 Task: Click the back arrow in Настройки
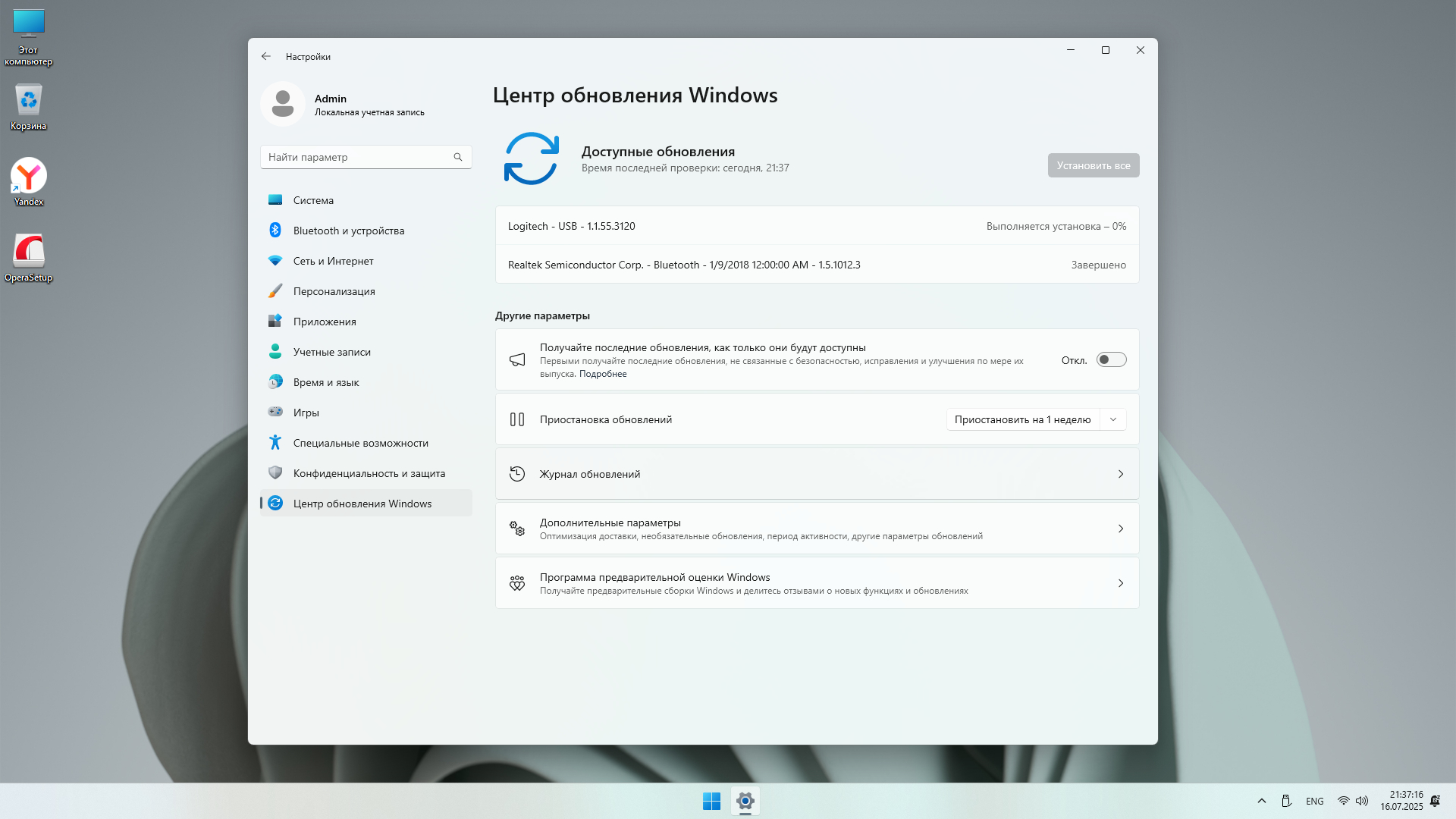tap(266, 56)
